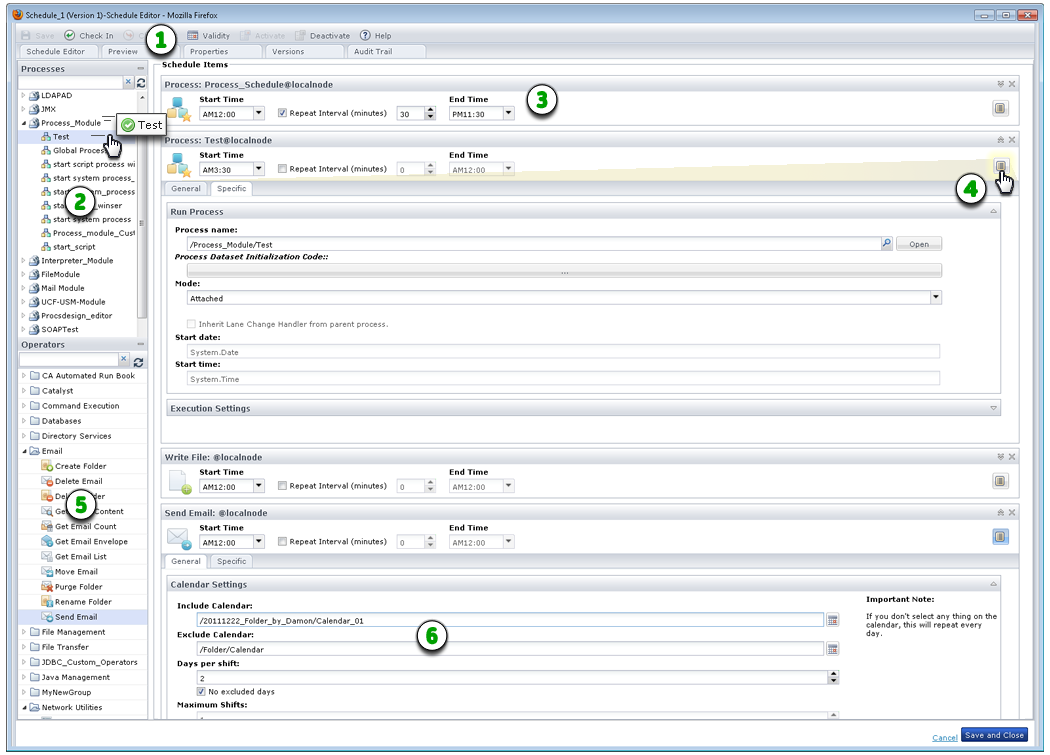This screenshot has width=1050, height=755.
Task: Click the Save and Close button
Action: click(x=994, y=735)
